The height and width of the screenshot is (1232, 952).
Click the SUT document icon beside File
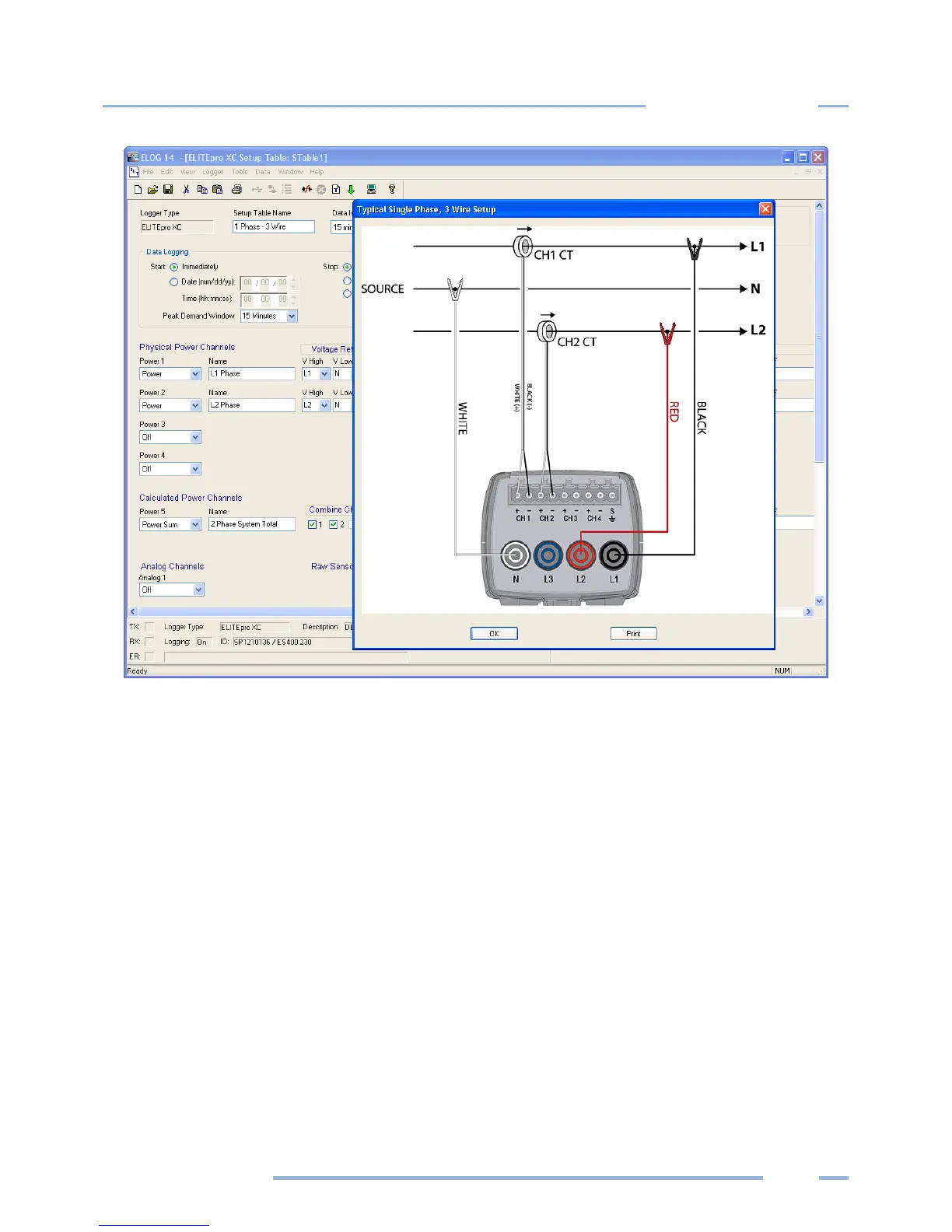(x=134, y=172)
